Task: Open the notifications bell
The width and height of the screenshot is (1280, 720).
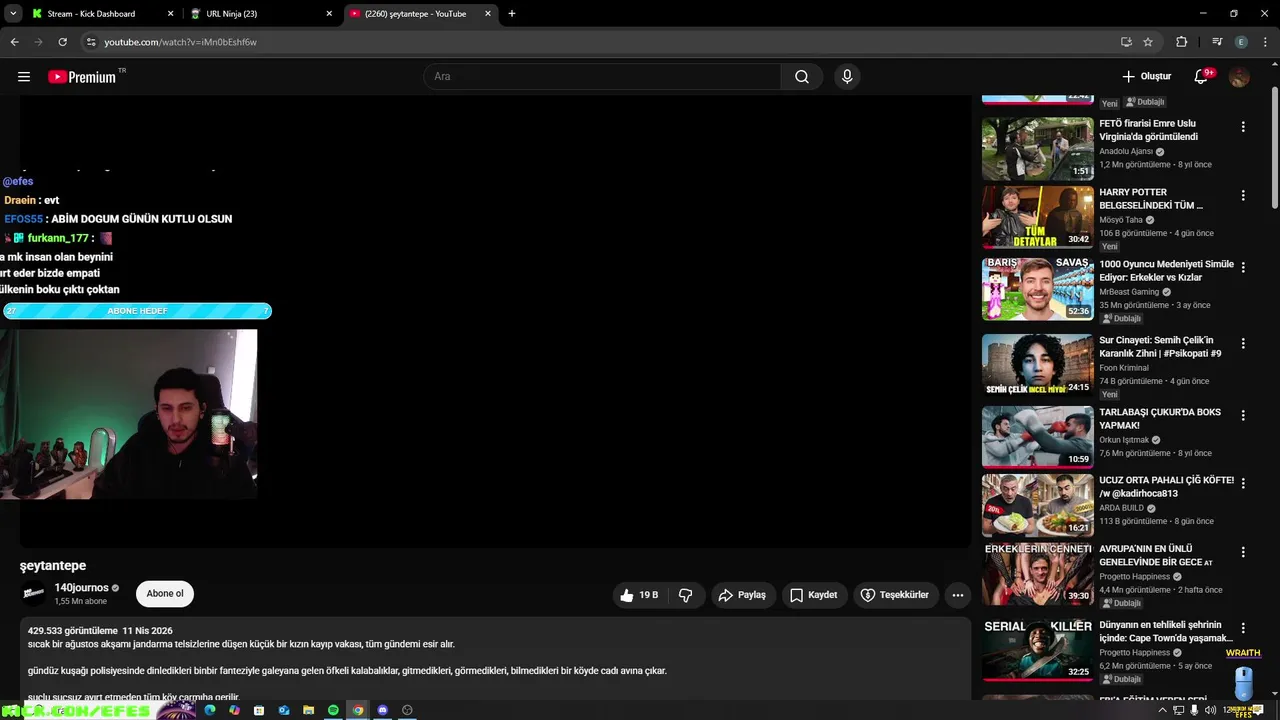Action: coord(1202,77)
